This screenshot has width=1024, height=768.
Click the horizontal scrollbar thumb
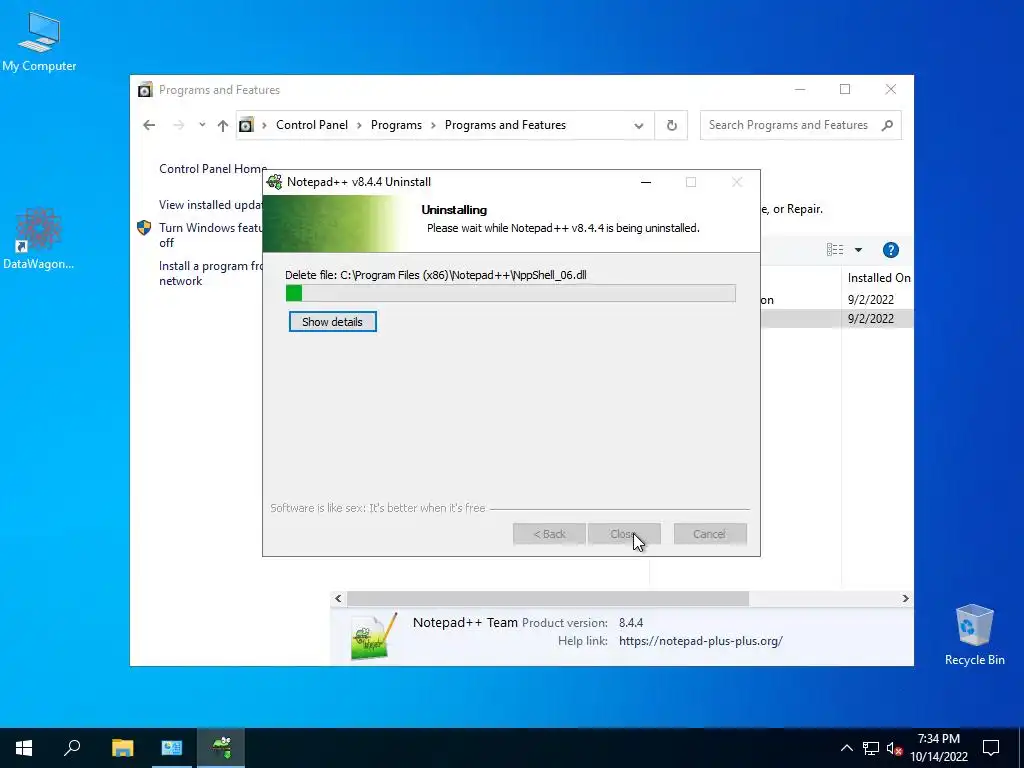(548, 598)
